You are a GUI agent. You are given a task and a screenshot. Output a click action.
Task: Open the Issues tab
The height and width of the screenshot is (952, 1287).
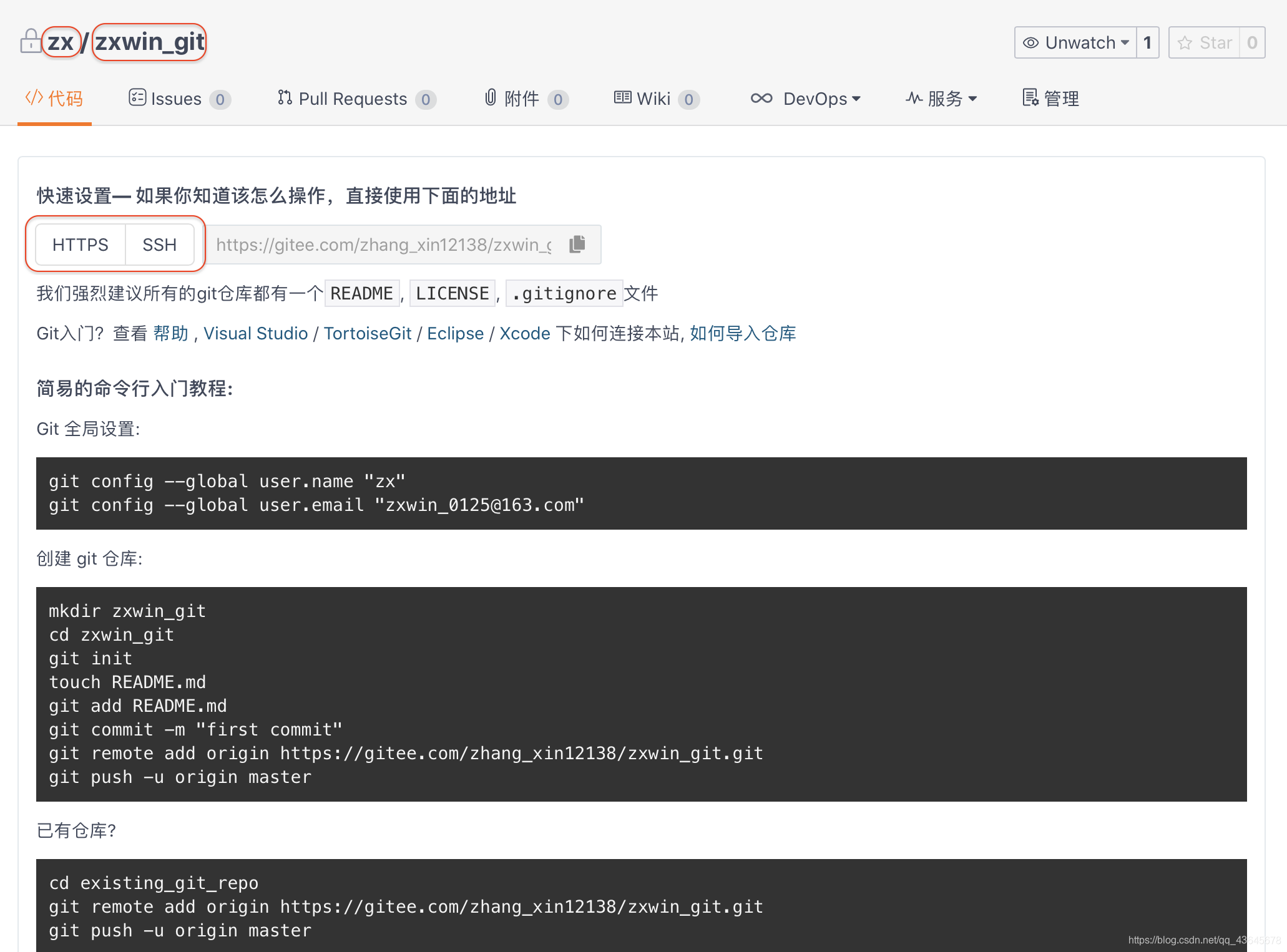click(179, 99)
